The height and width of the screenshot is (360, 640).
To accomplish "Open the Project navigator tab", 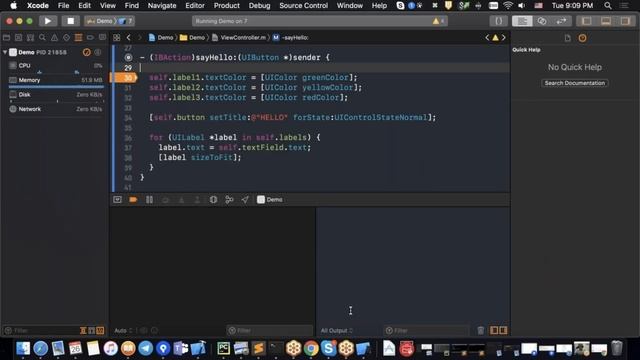I will pyautogui.click(x=6, y=38).
